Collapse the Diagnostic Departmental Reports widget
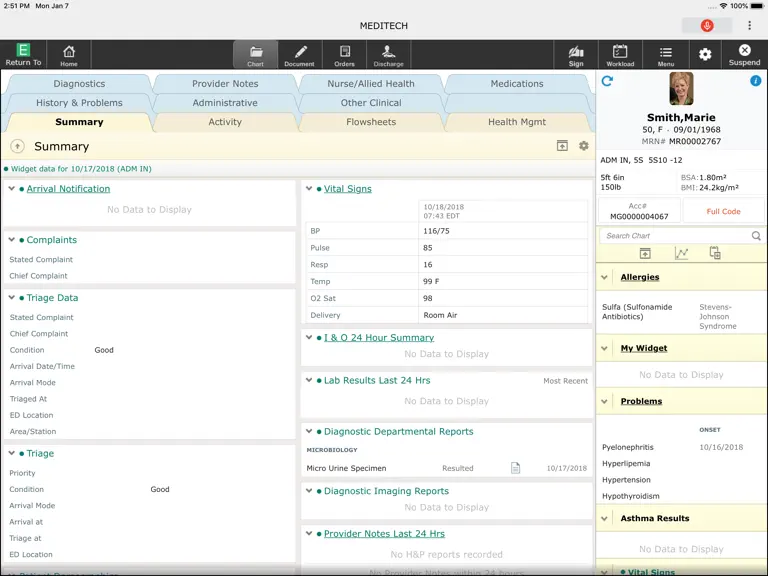This screenshot has height=576, width=768. point(309,431)
